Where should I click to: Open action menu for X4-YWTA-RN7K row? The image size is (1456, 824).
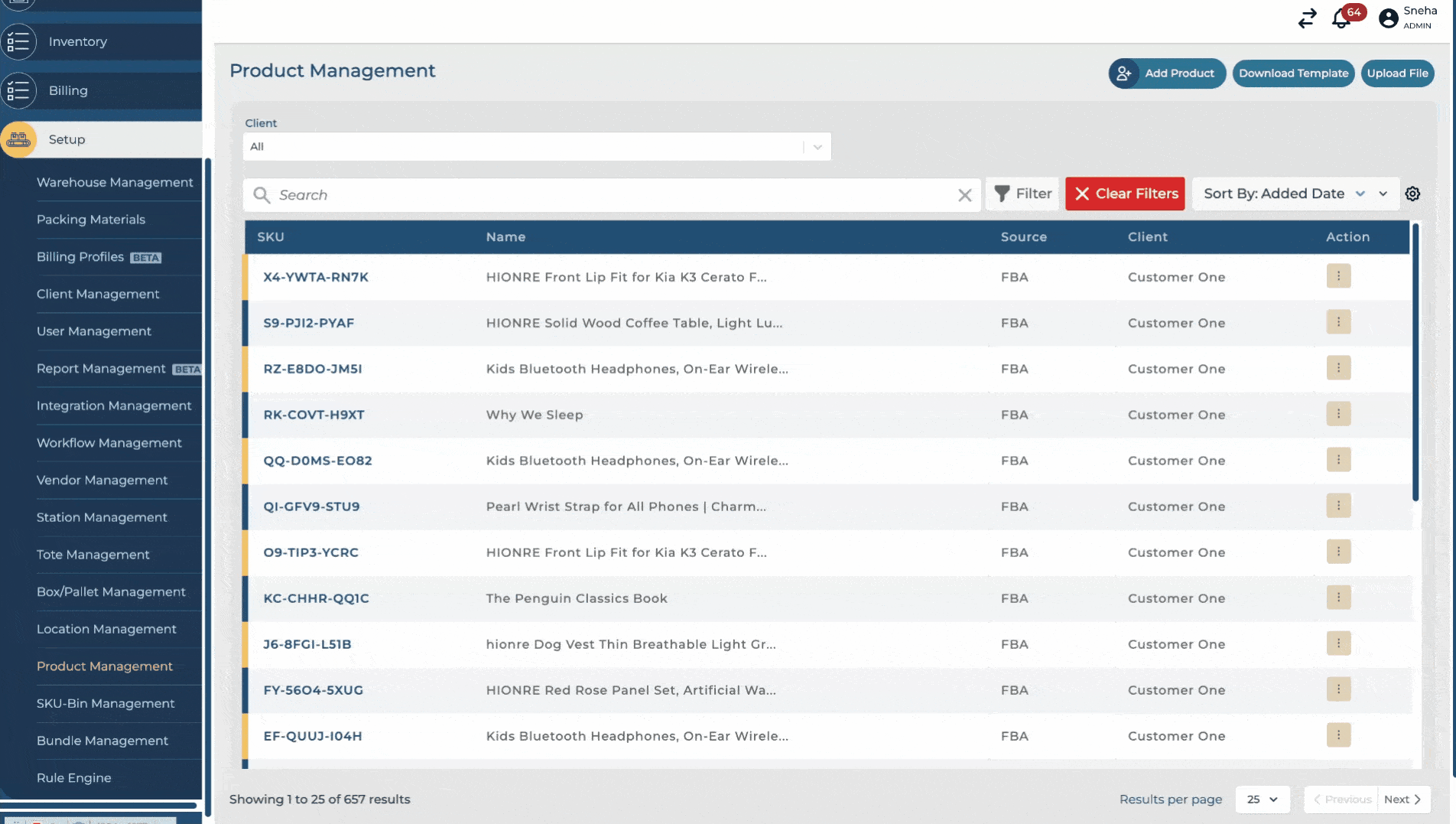coord(1338,276)
